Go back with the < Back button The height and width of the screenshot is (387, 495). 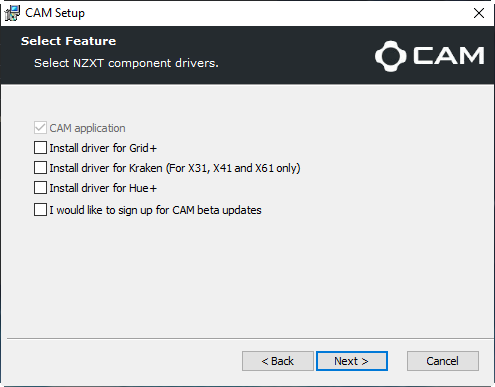click(278, 361)
